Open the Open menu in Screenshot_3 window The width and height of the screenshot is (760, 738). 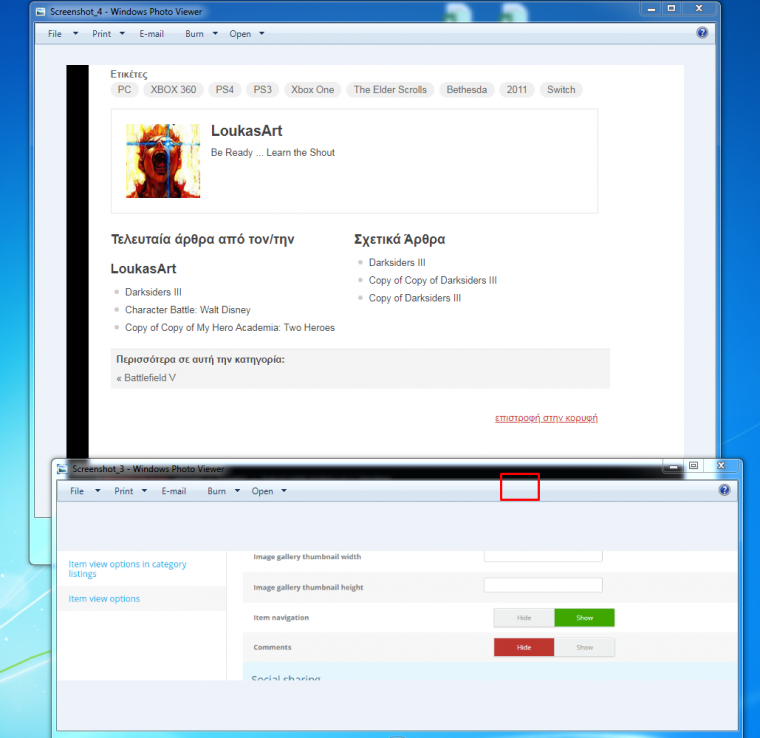pos(262,491)
